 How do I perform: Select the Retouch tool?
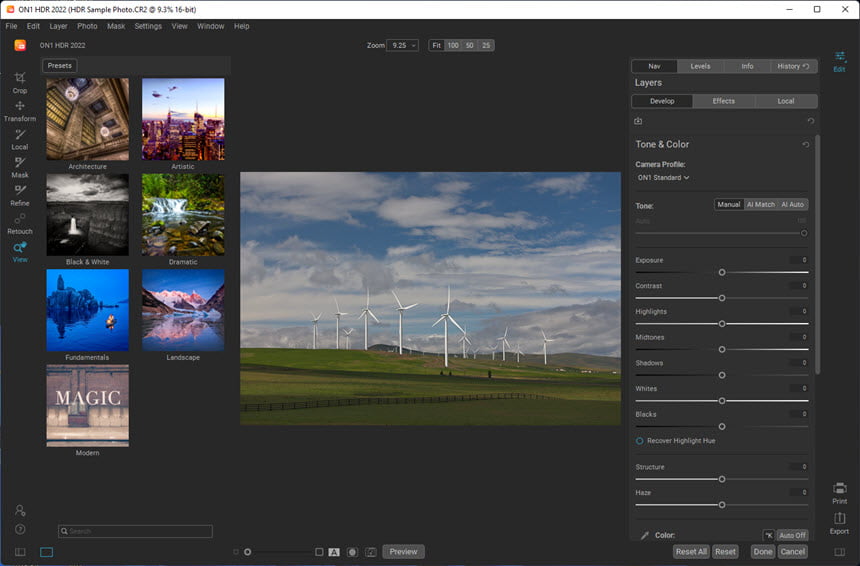20,224
